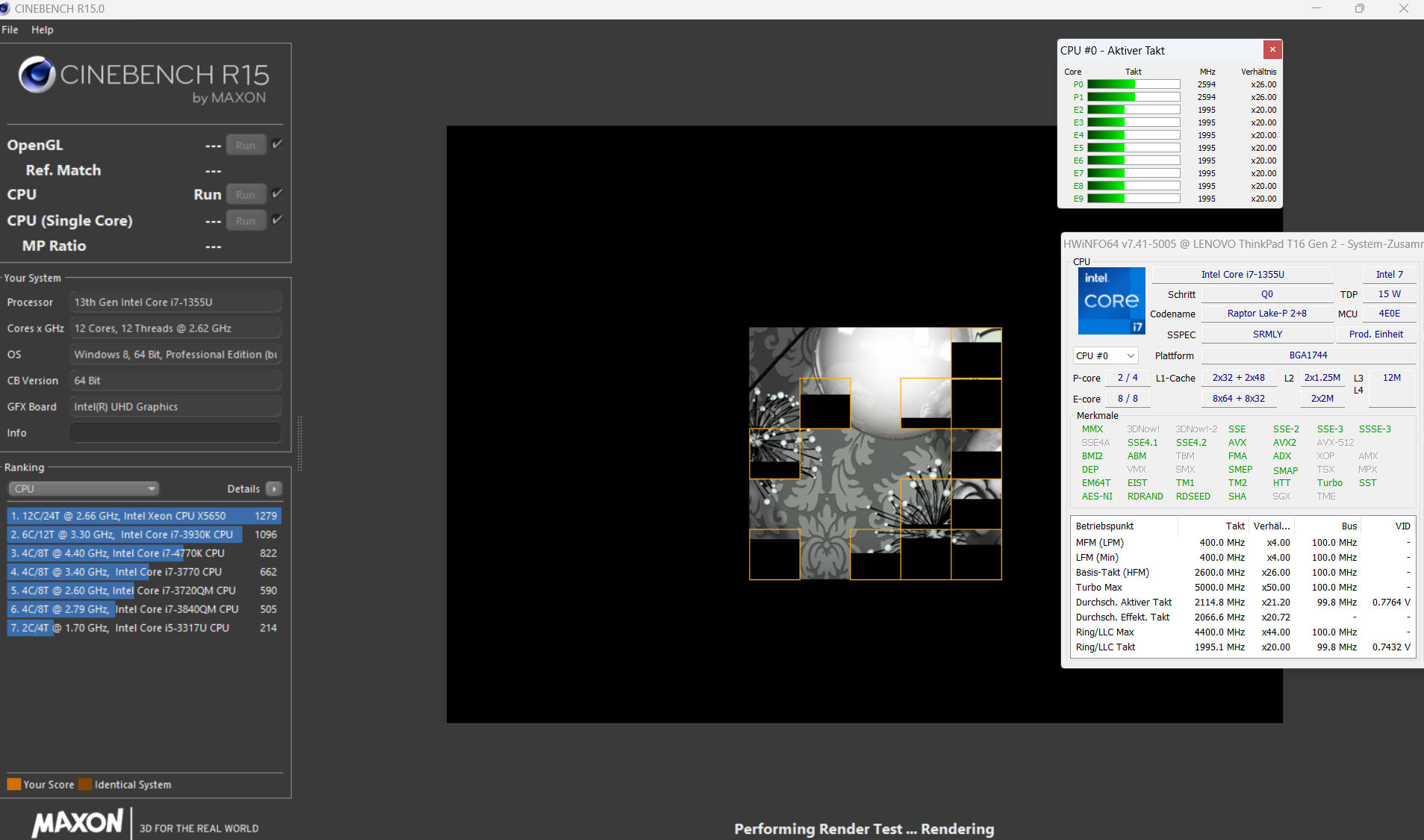Select the Cores x GHz field
This screenshot has height=840, width=1424.
click(175, 329)
